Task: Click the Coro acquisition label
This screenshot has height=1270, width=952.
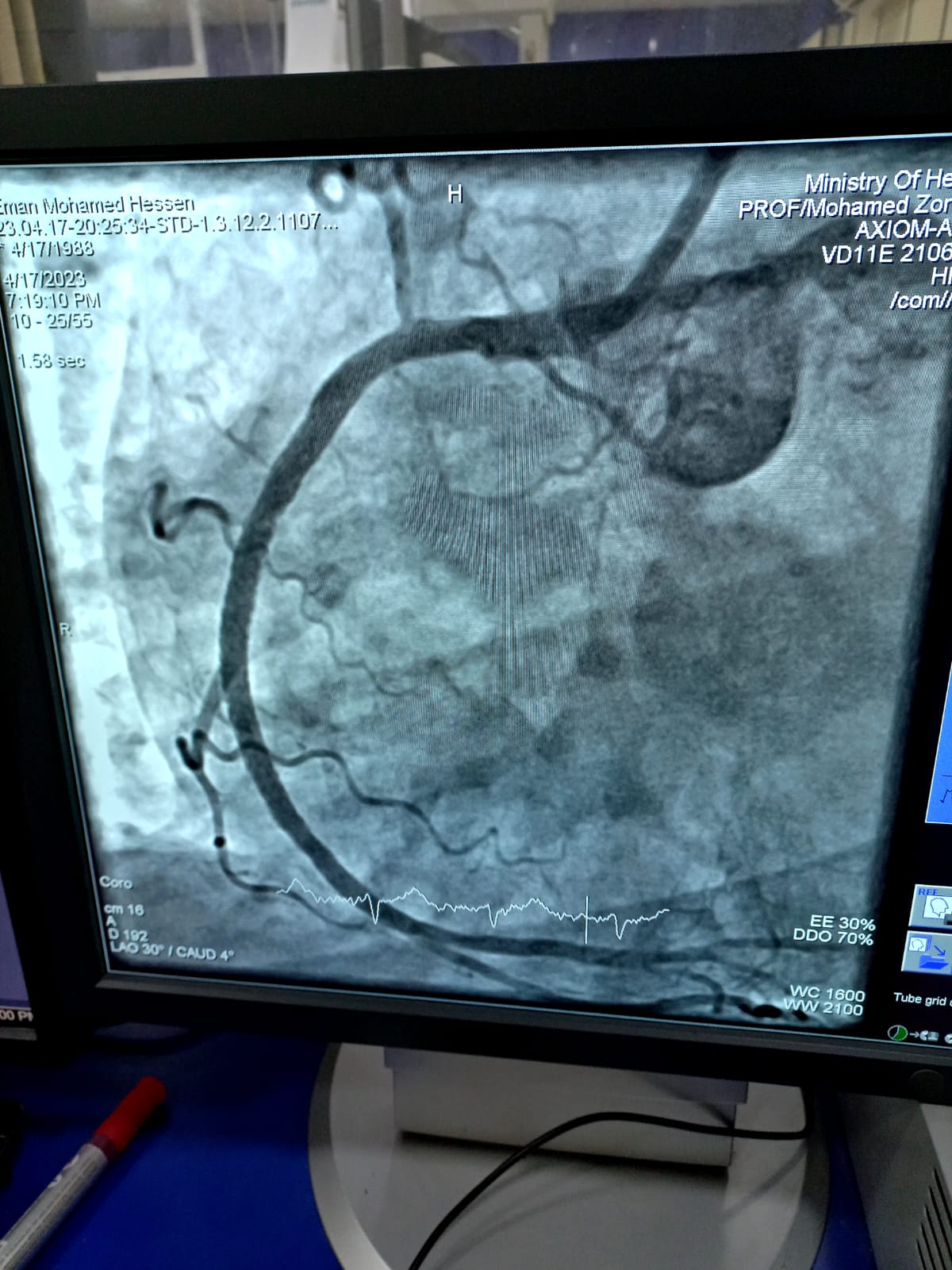Action: click(x=116, y=883)
